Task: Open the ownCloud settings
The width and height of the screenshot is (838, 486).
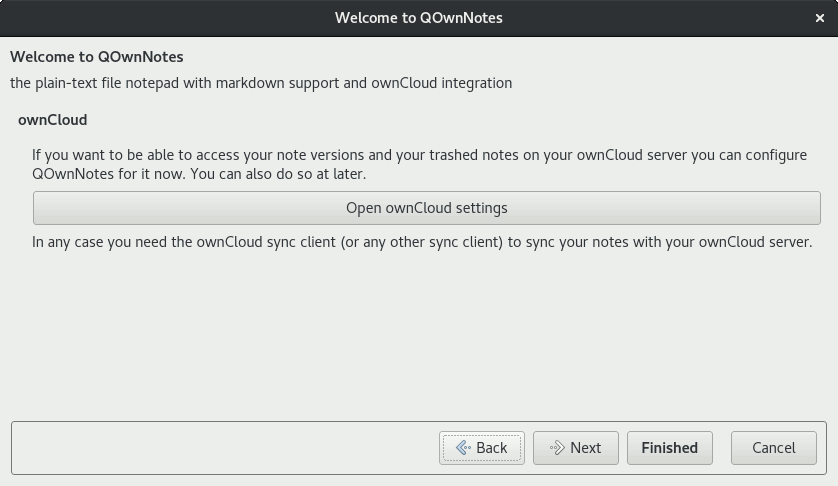Action: click(426, 208)
